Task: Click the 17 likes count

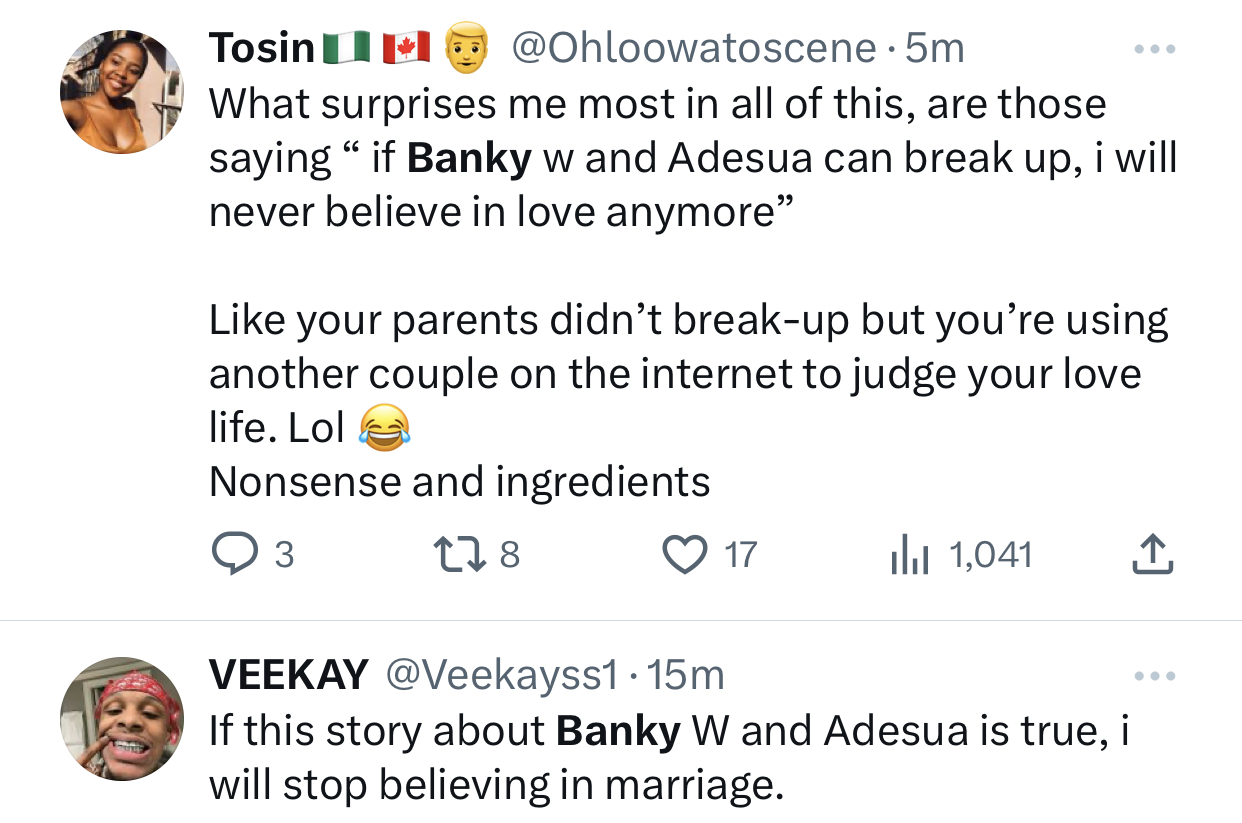Action: click(741, 555)
